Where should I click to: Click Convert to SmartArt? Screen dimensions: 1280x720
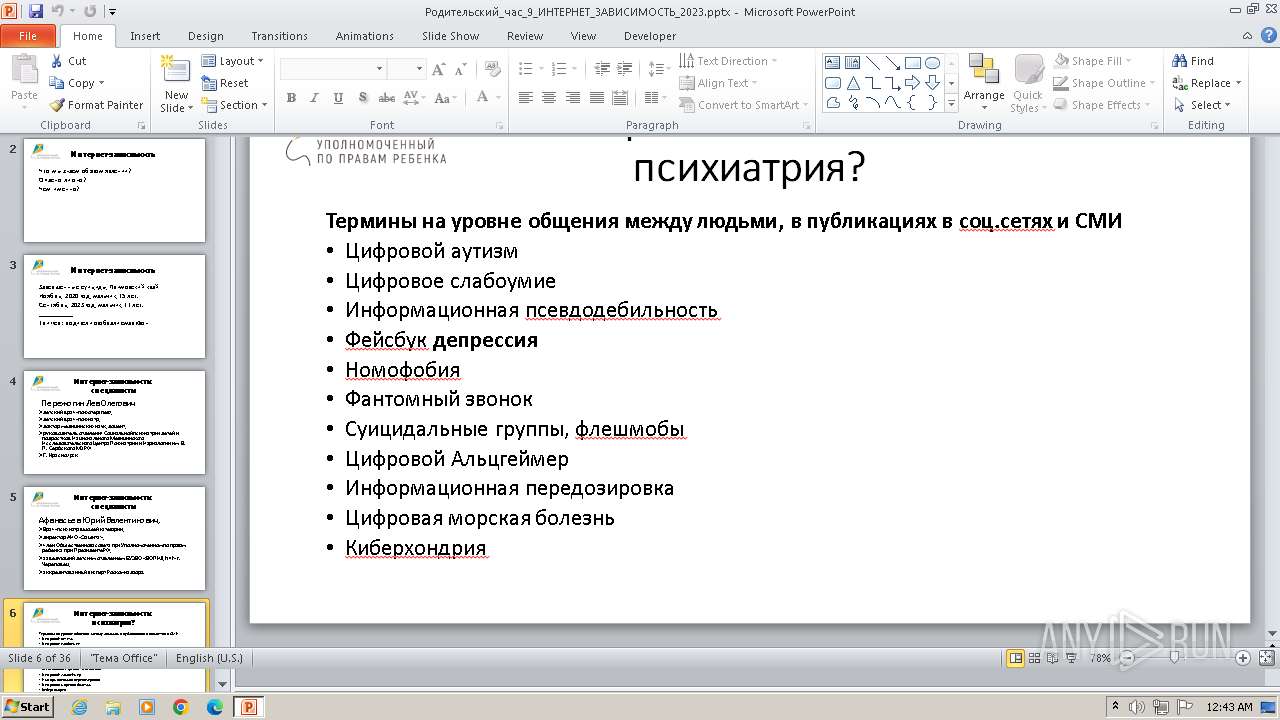[744, 105]
